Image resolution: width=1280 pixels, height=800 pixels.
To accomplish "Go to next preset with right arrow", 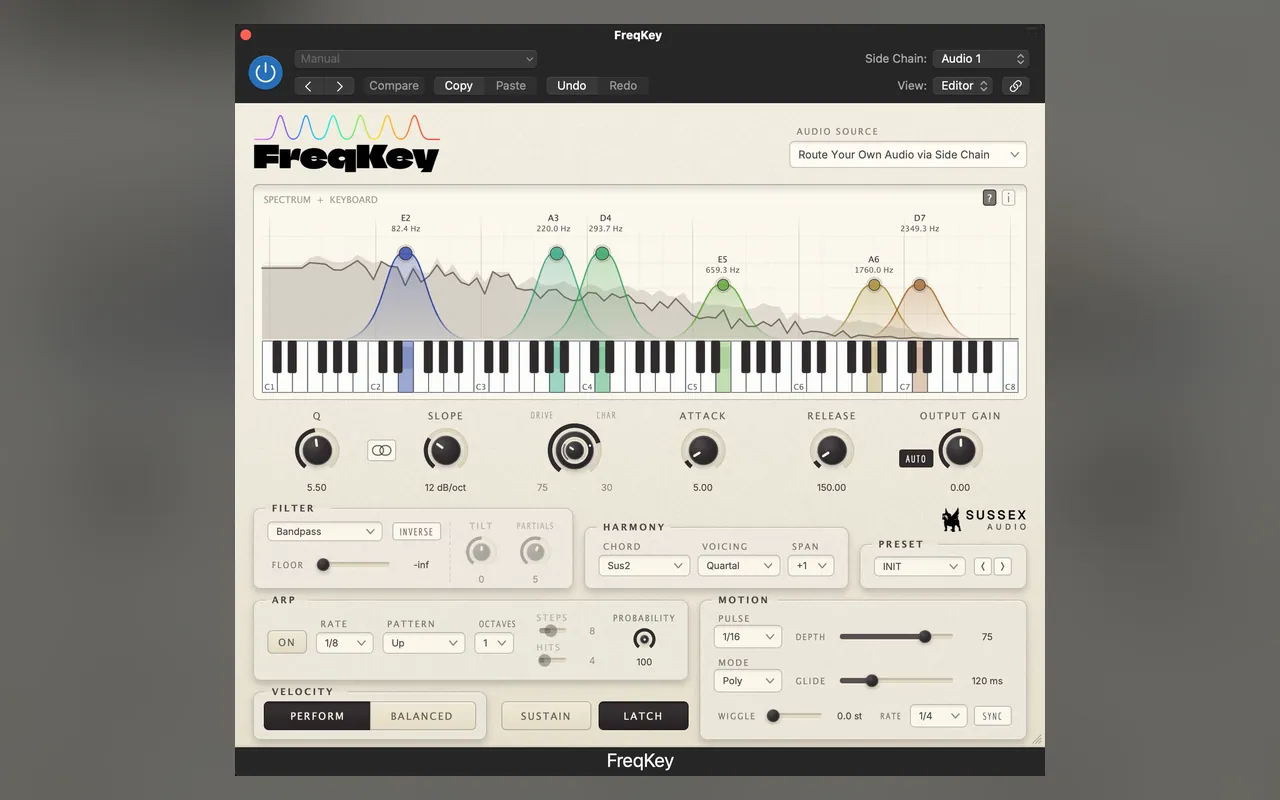I will pos(340,86).
